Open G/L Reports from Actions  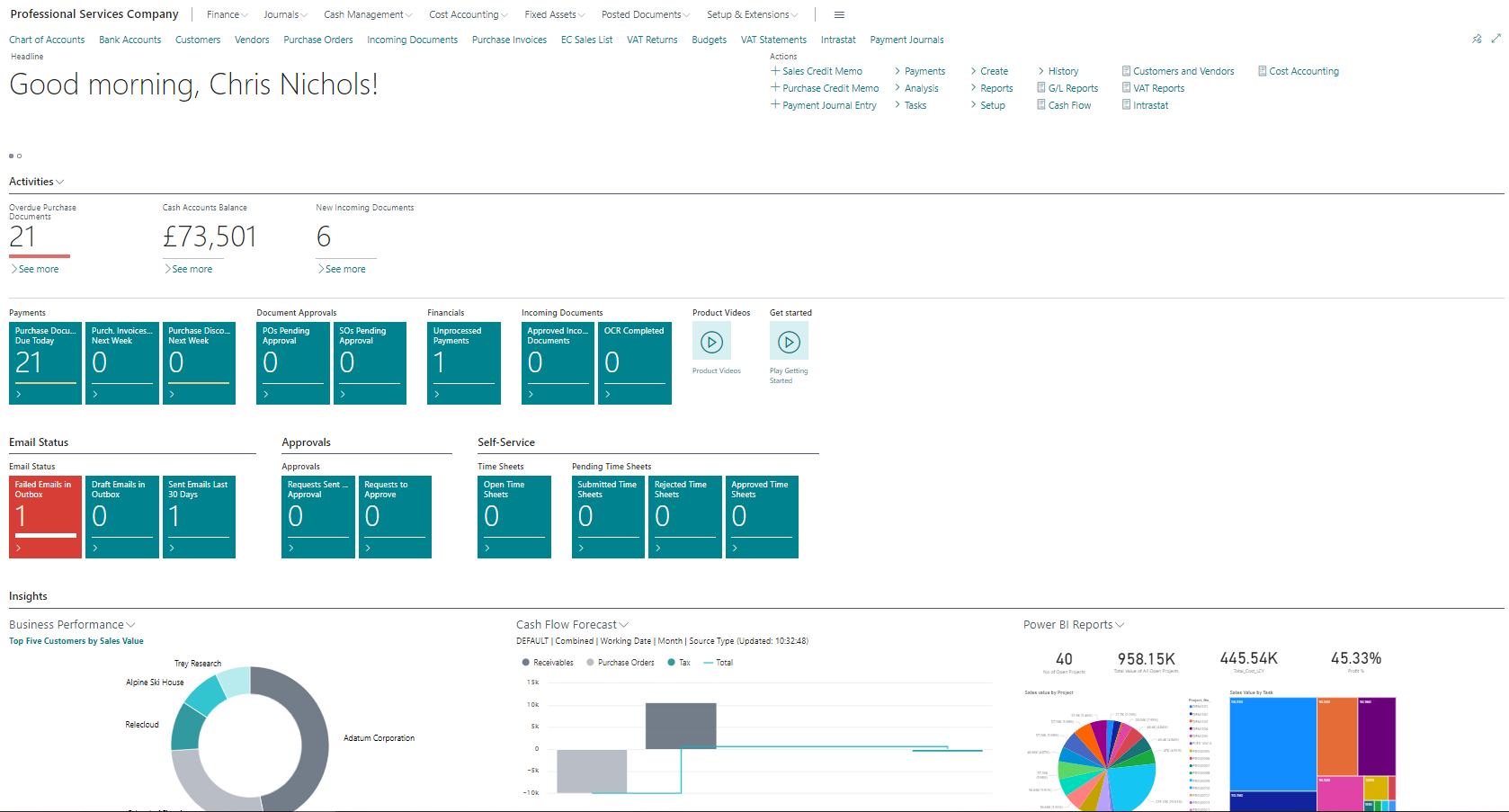[1067, 87]
